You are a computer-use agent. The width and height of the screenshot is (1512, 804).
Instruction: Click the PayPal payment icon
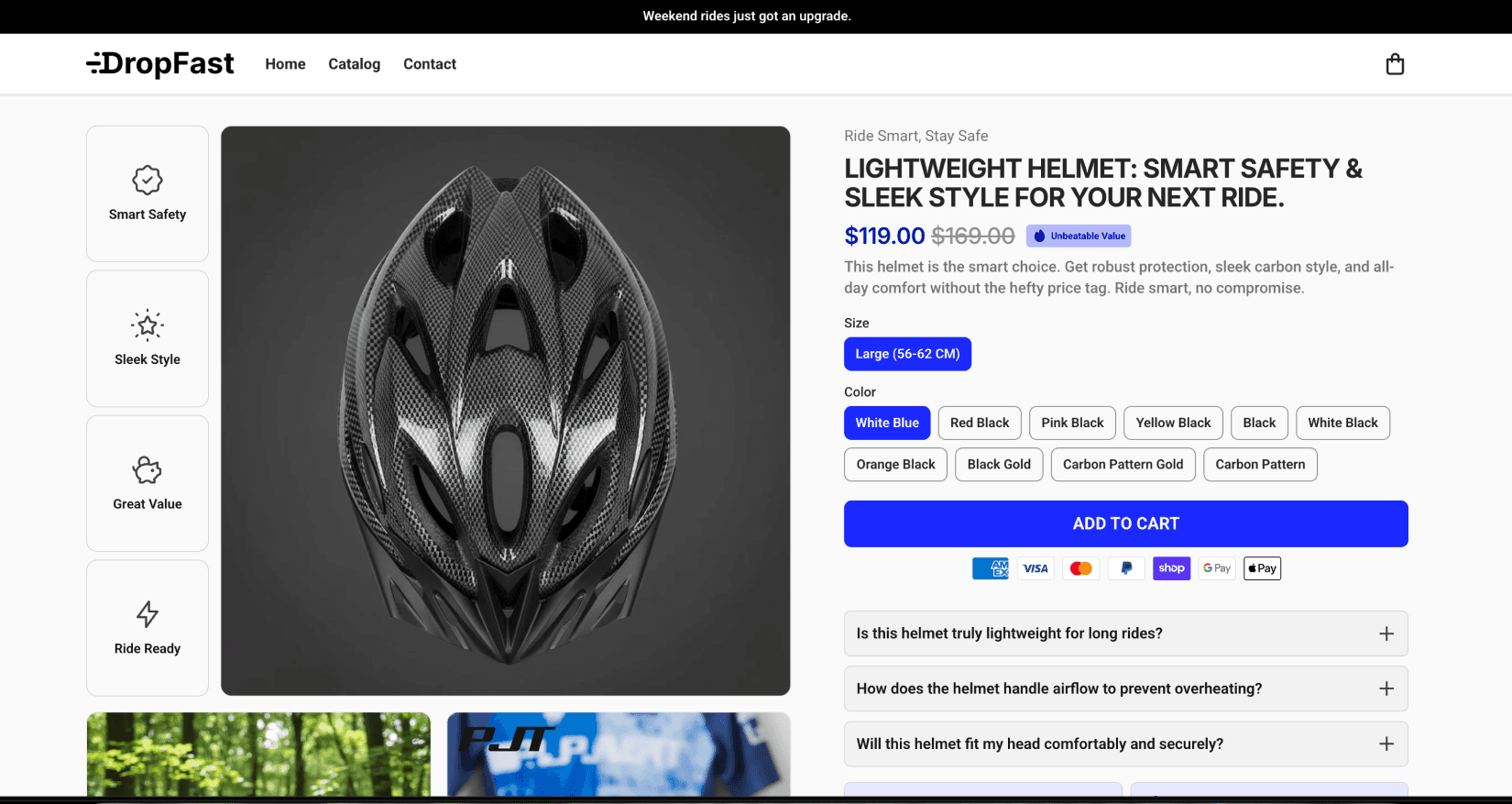point(1126,568)
